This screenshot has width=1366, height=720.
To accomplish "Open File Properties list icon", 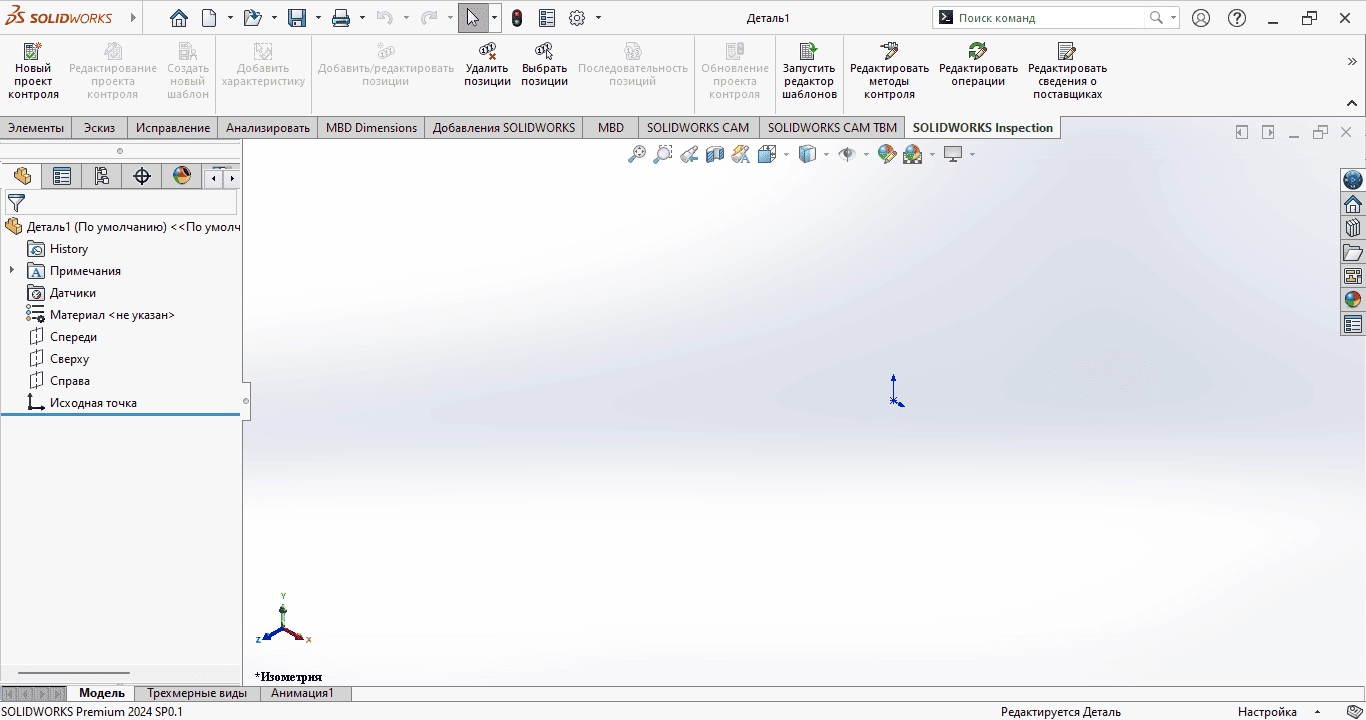I will click(x=547, y=18).
